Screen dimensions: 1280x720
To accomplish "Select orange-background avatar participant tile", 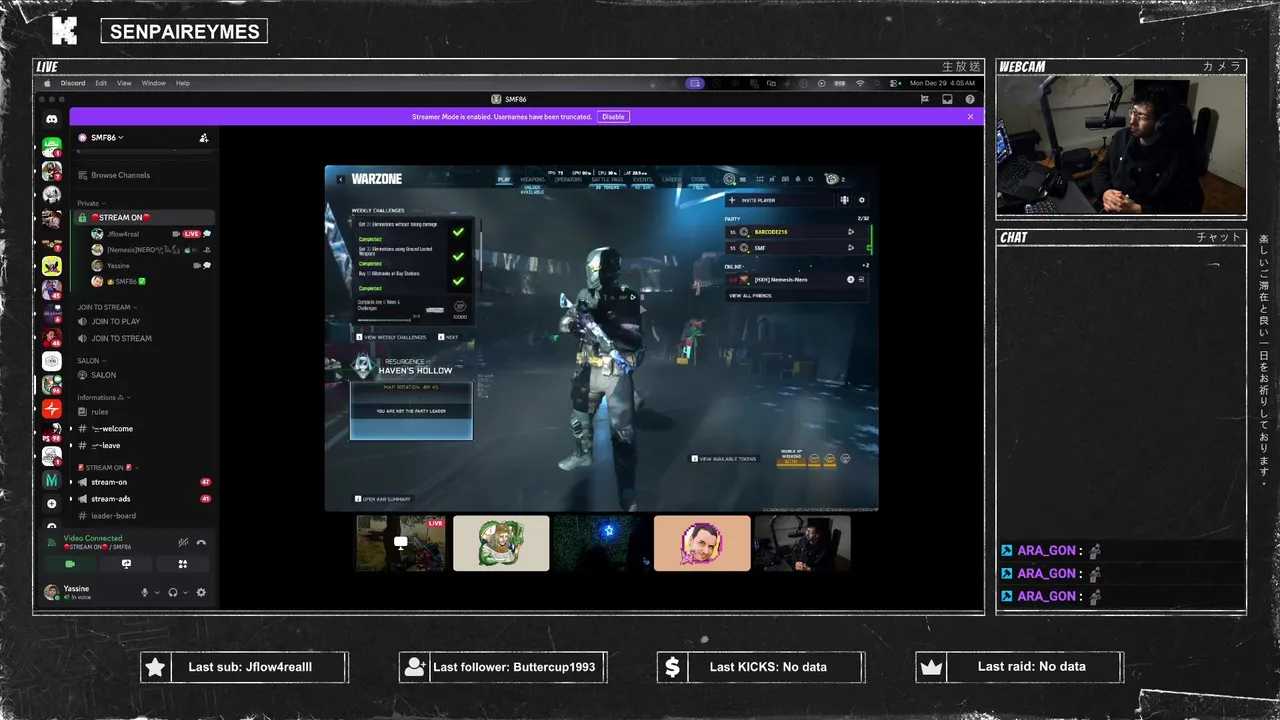I will pyautogui.click(x=702, y=543).
